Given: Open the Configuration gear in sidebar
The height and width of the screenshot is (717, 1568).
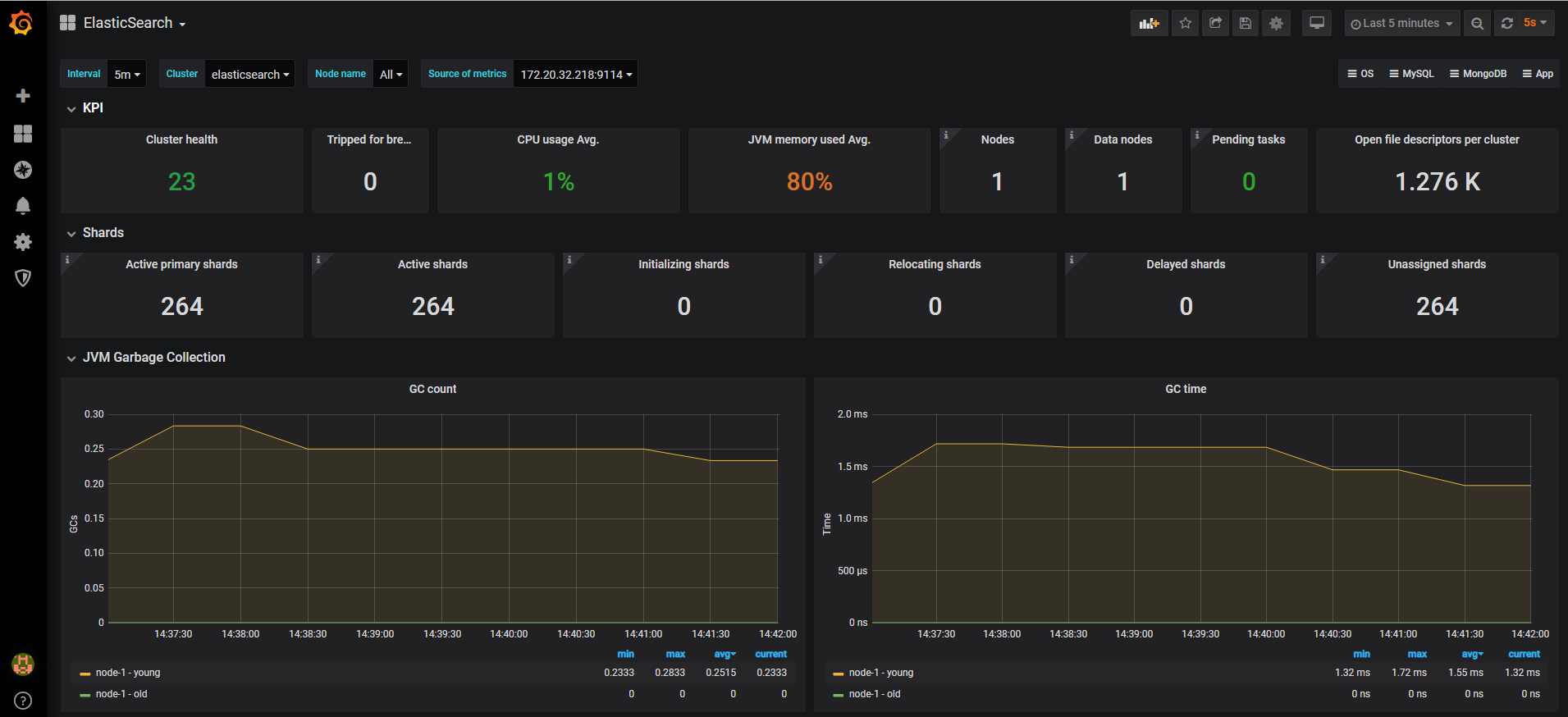Looking at the screenshot, I should [x=23, y=242].
